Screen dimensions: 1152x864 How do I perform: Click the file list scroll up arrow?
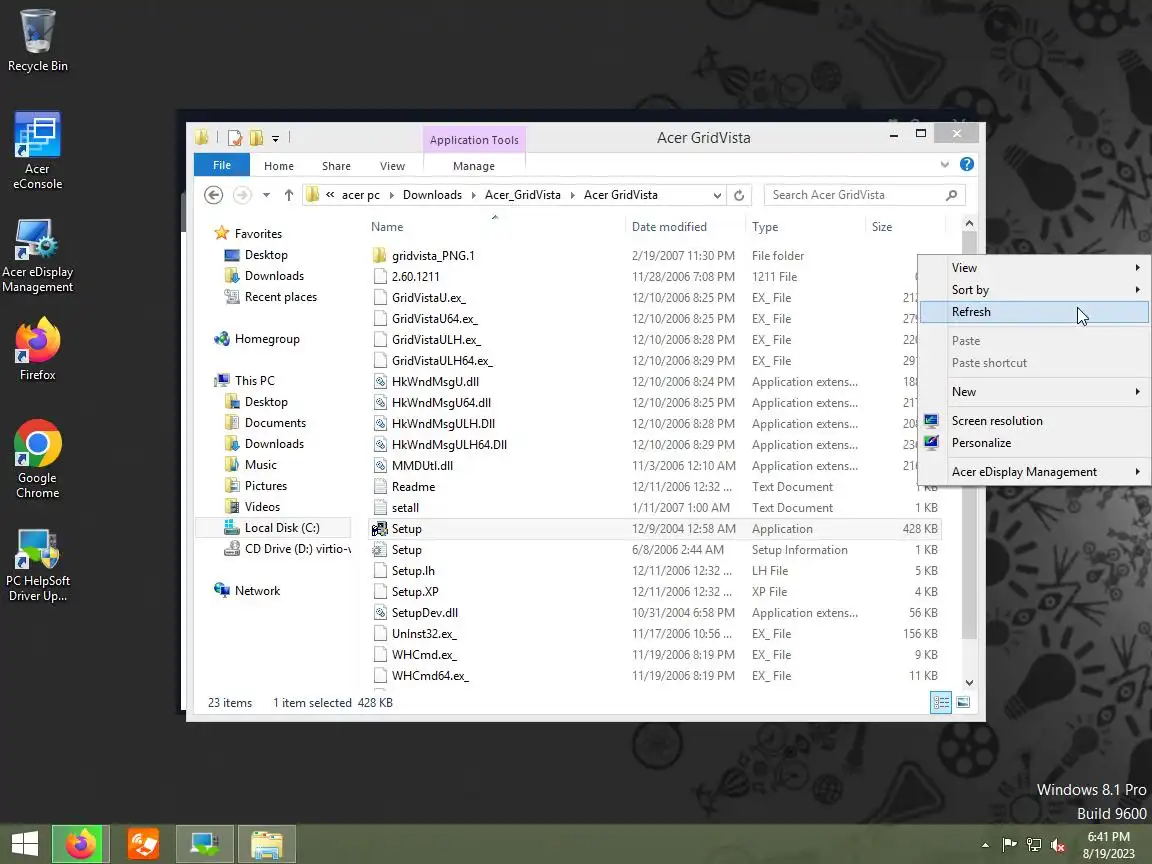969,223
